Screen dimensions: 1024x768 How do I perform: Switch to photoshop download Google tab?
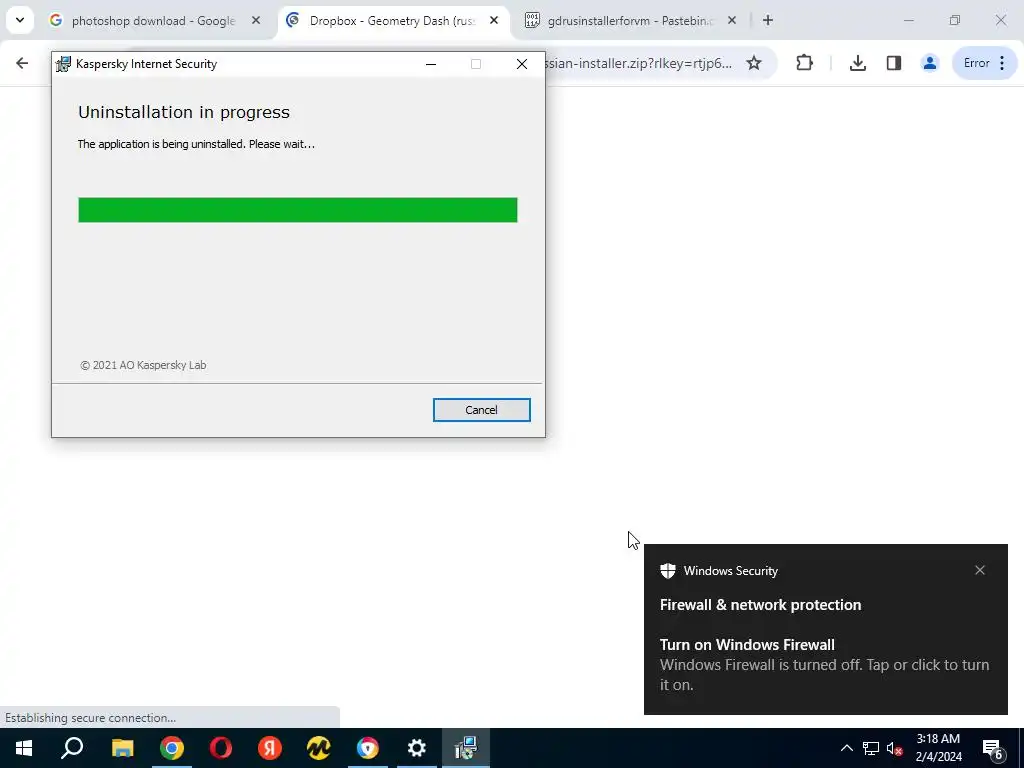click(153, 21)
